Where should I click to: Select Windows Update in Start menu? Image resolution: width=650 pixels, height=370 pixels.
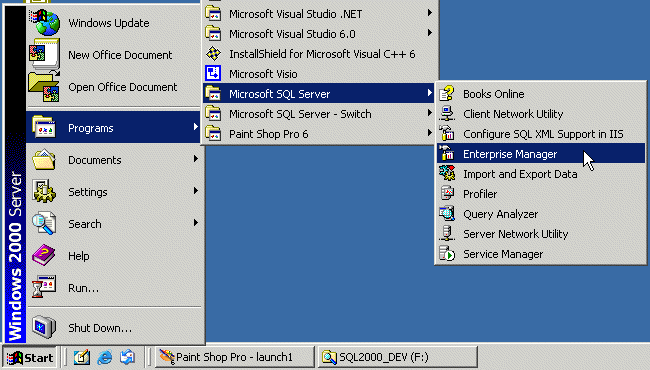[114, 22]
